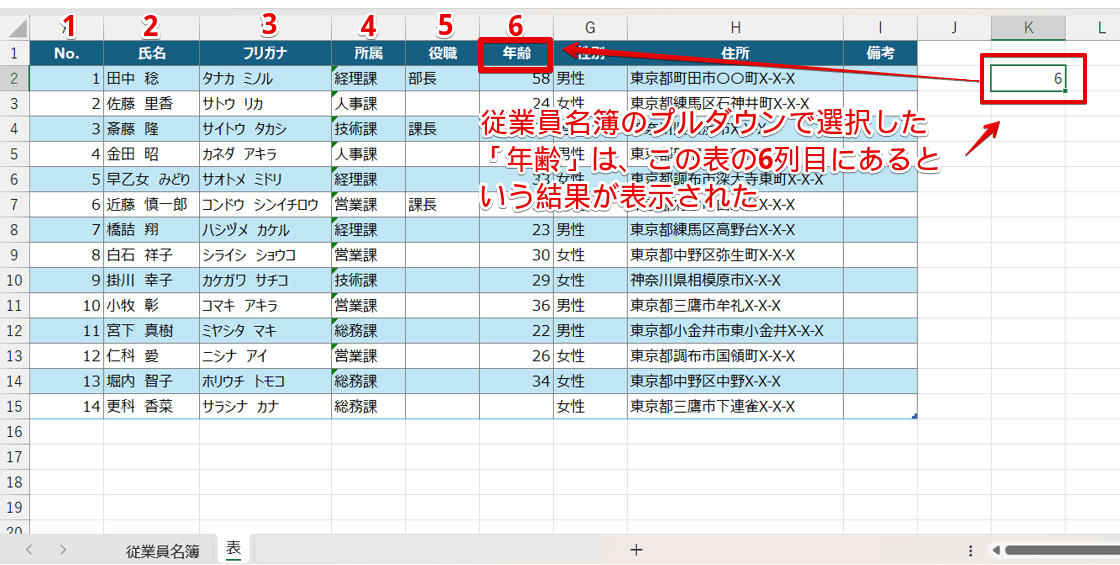Click address 東京都町田市〇〇町X-X-X
This screenshot has width=1120, height=565.
click(735, 78)
